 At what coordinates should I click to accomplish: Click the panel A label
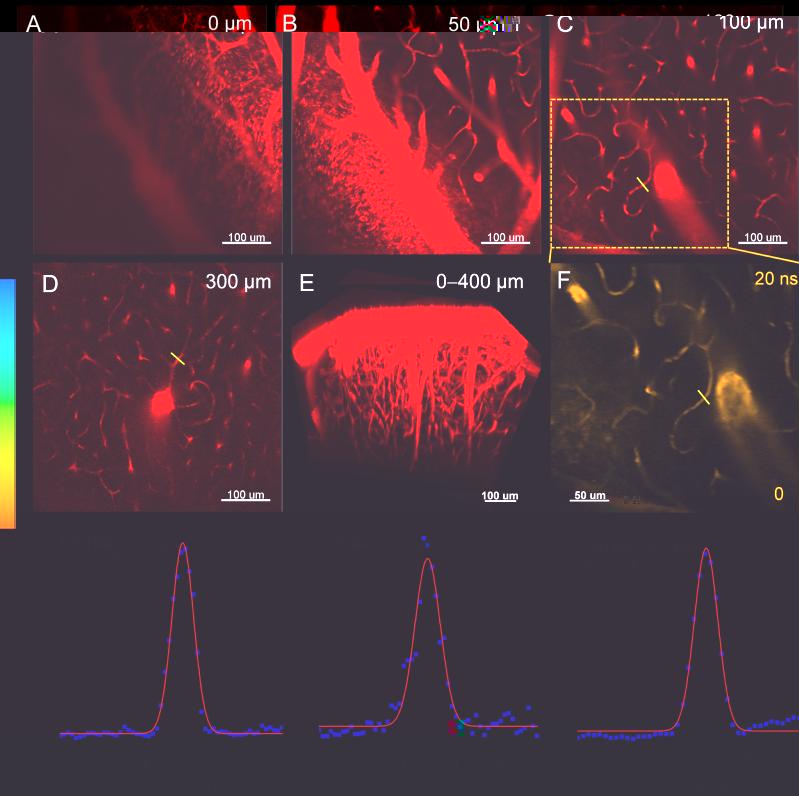coord(35,25)
